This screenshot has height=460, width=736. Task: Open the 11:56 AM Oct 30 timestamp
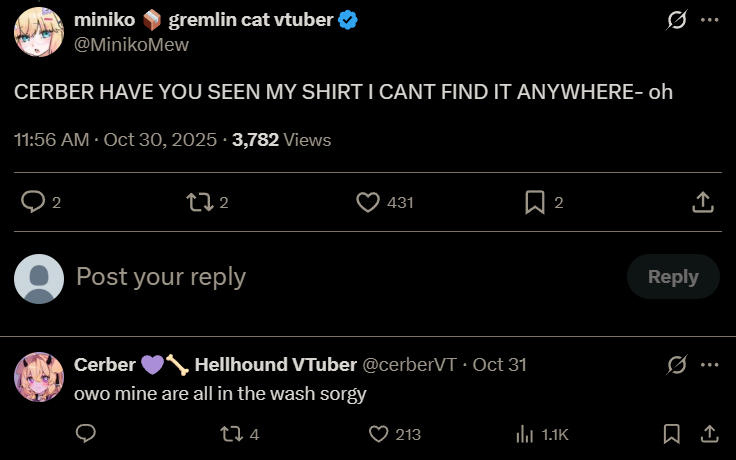[115, 140]
